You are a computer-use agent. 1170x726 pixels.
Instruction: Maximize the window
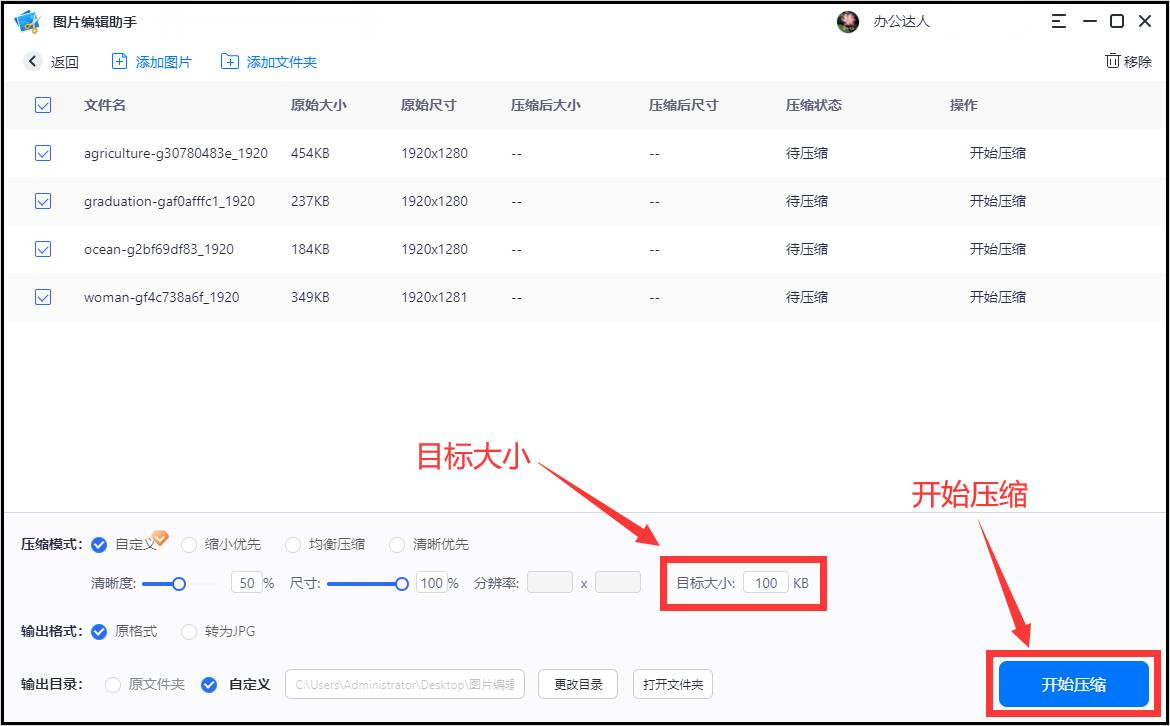point(1117,22)
